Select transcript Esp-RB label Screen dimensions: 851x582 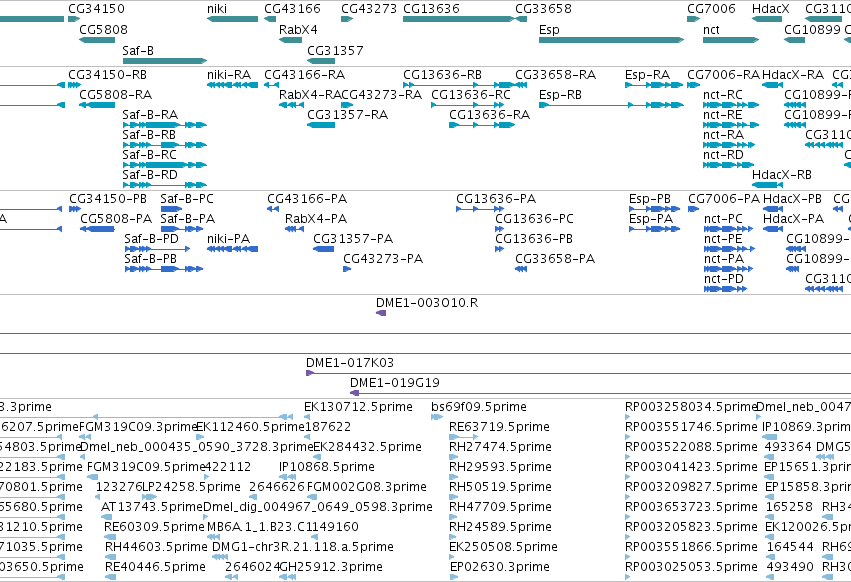tap(560, 94)
